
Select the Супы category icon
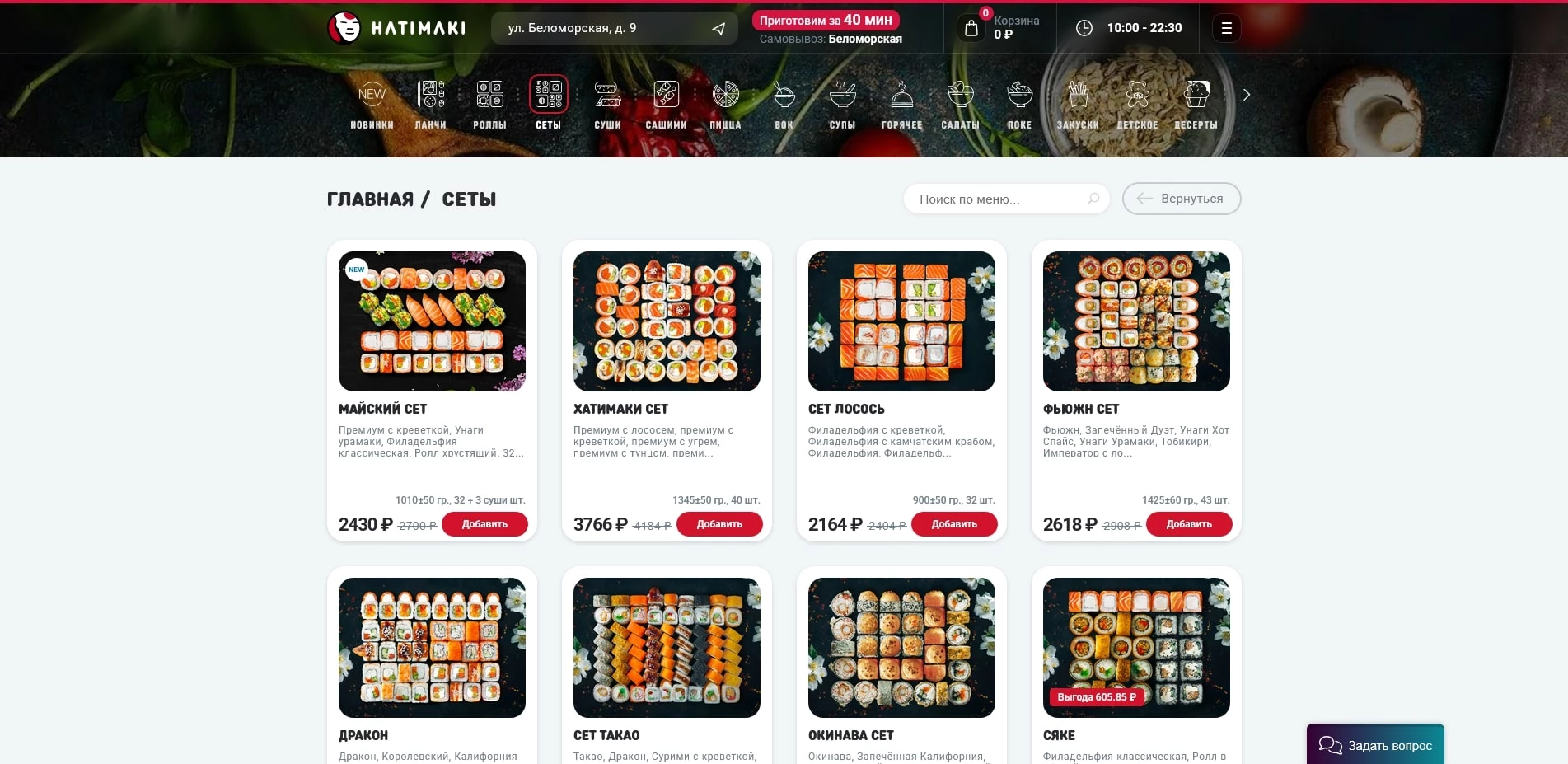point(842,94)
